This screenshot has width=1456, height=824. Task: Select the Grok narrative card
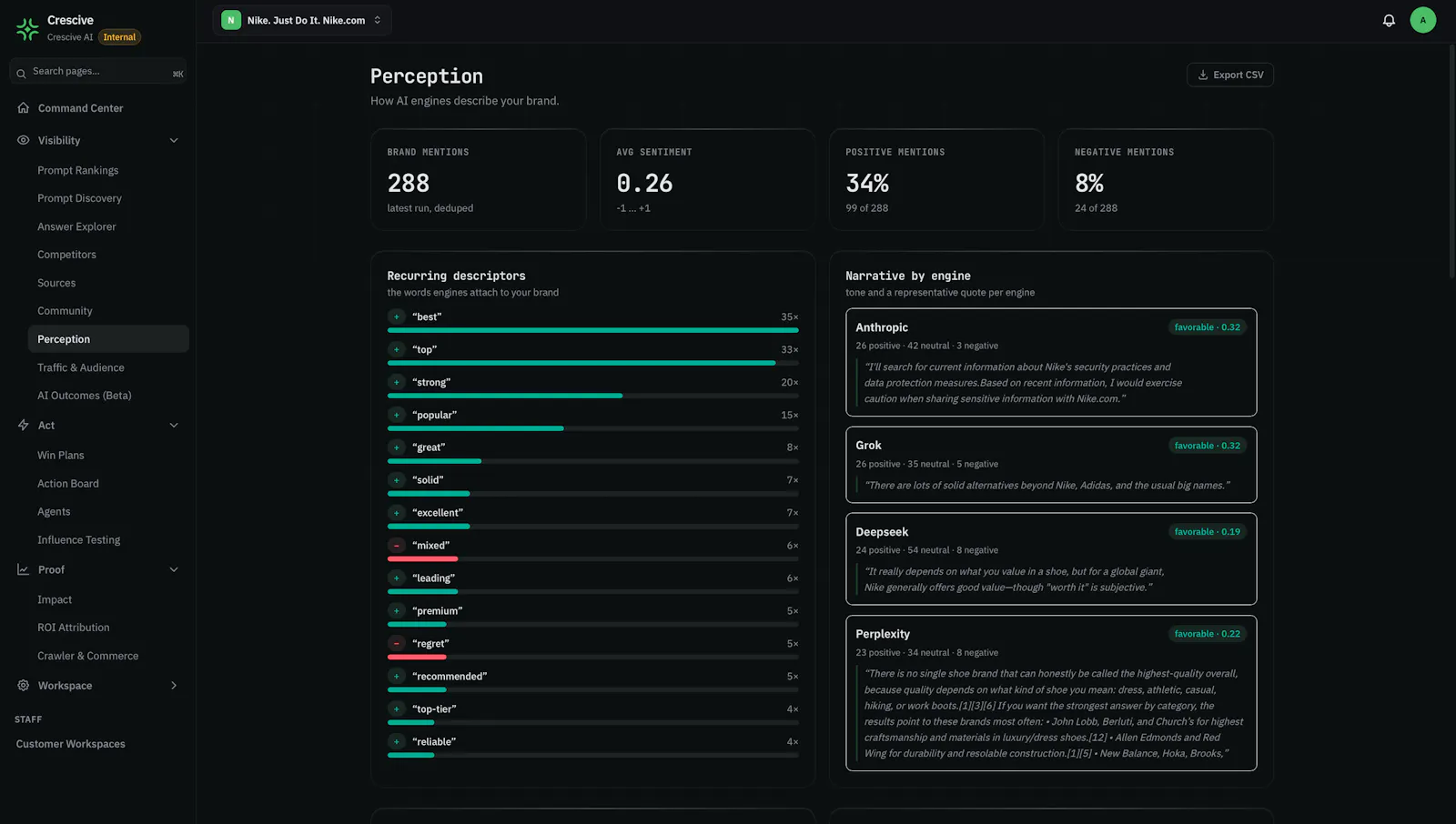click(1051, 465)
